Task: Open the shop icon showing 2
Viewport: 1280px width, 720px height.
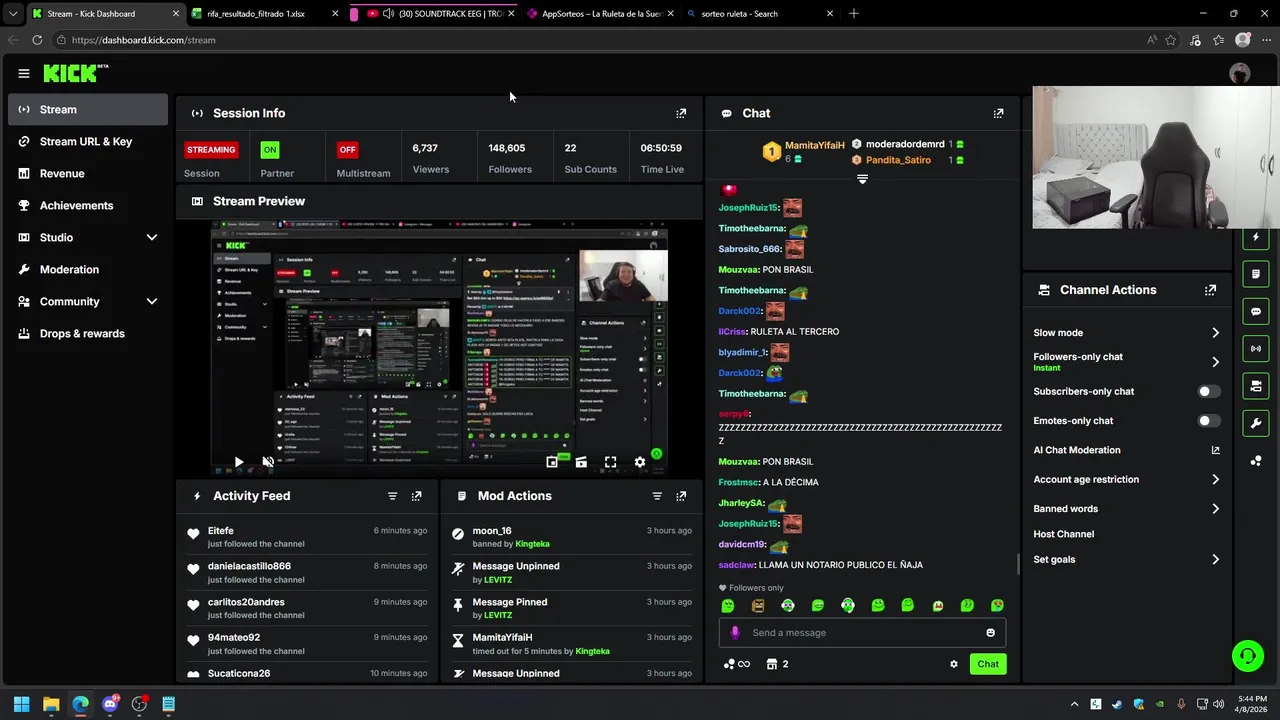Action: click(x=777, y=664)
